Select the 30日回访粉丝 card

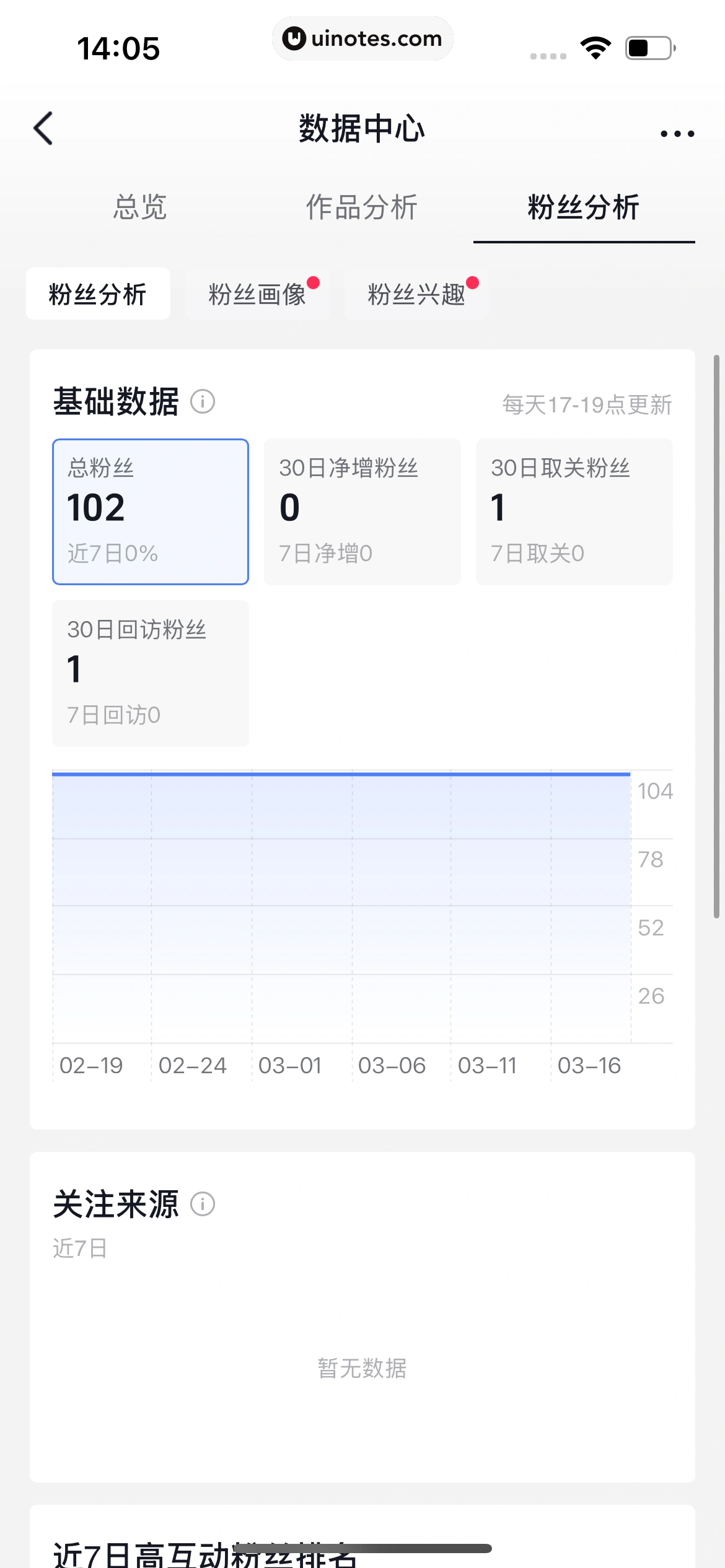click(151, 673)
